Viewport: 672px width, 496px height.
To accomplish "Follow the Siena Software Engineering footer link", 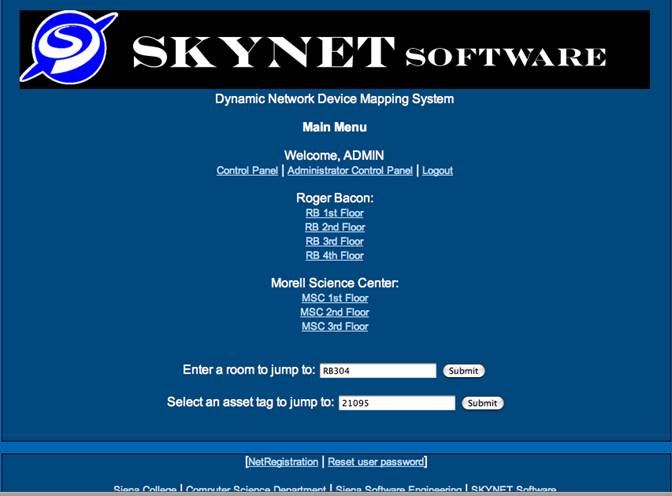I will click(x=398, y=489).
